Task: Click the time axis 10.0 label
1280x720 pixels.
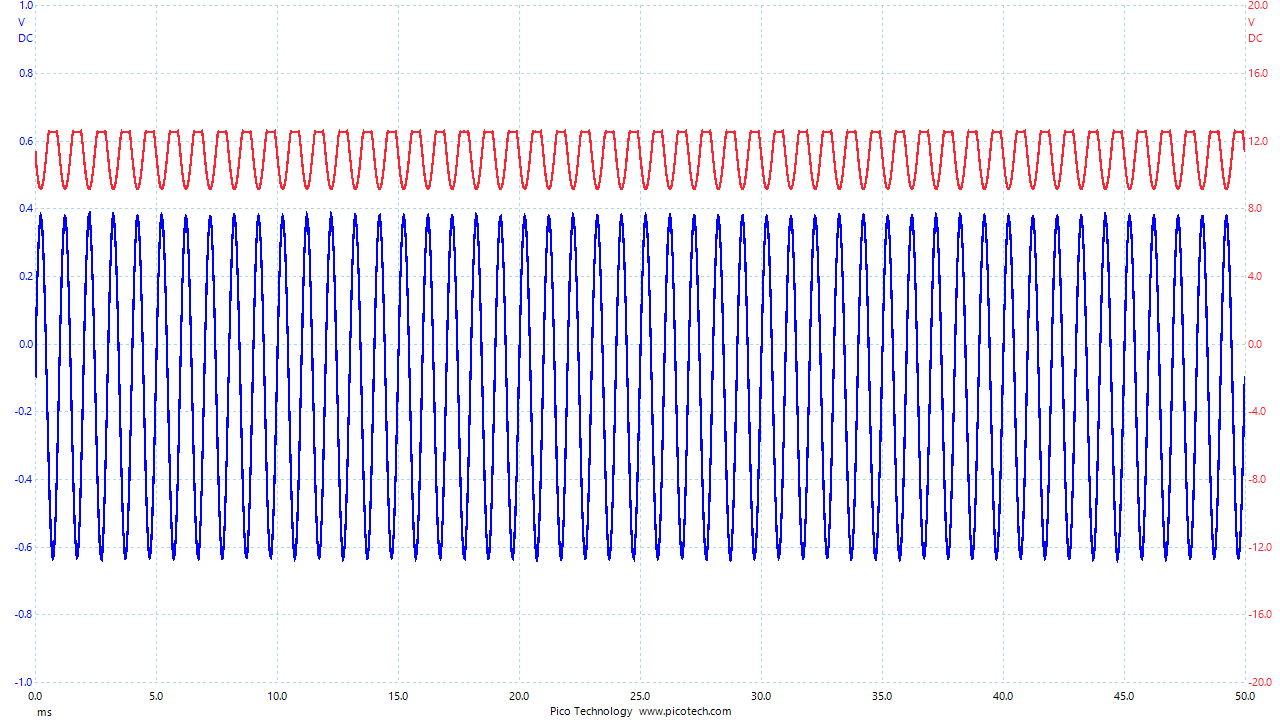Action: [x=277, y=696]
